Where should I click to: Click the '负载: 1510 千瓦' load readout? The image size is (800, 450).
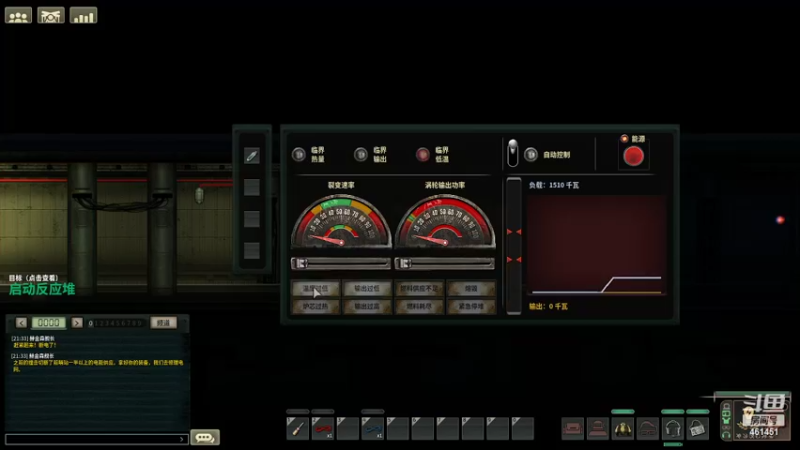tap(554, 185)
